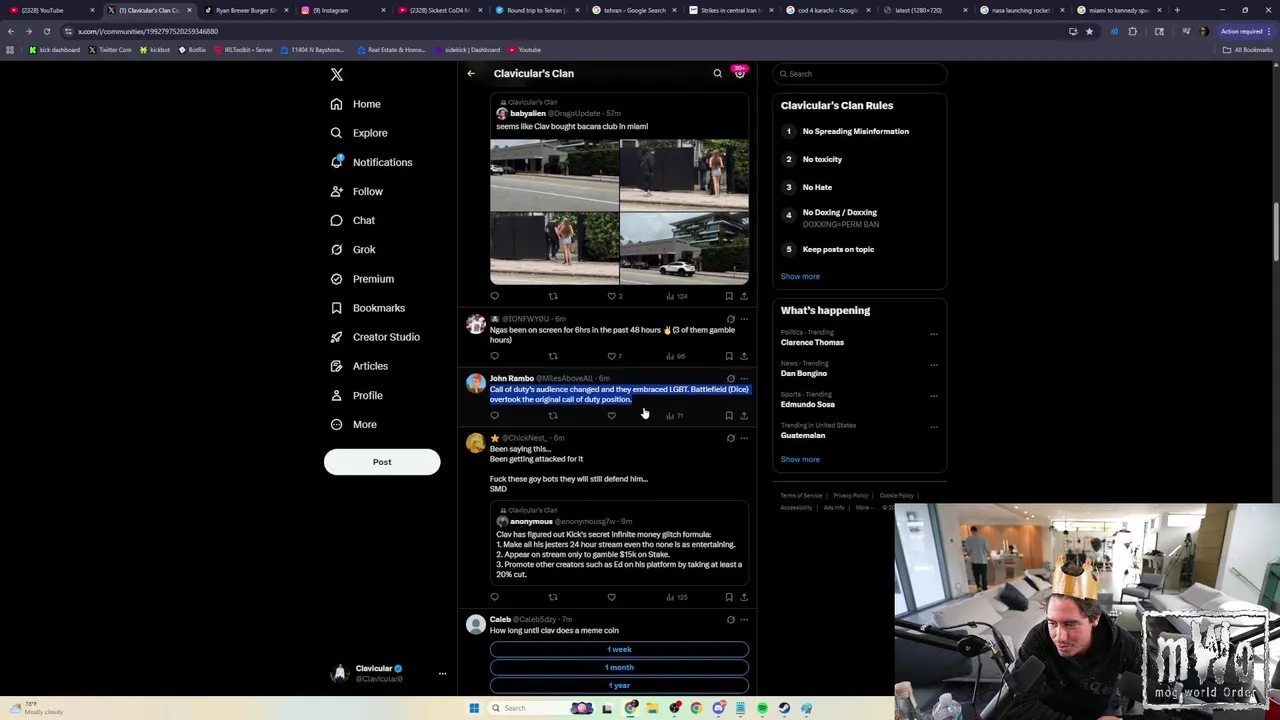The width and height of the screenshot is (1280, 720).
Task: Like John Rambo's Call of Duty post
Action: click(x=612, y=416)
